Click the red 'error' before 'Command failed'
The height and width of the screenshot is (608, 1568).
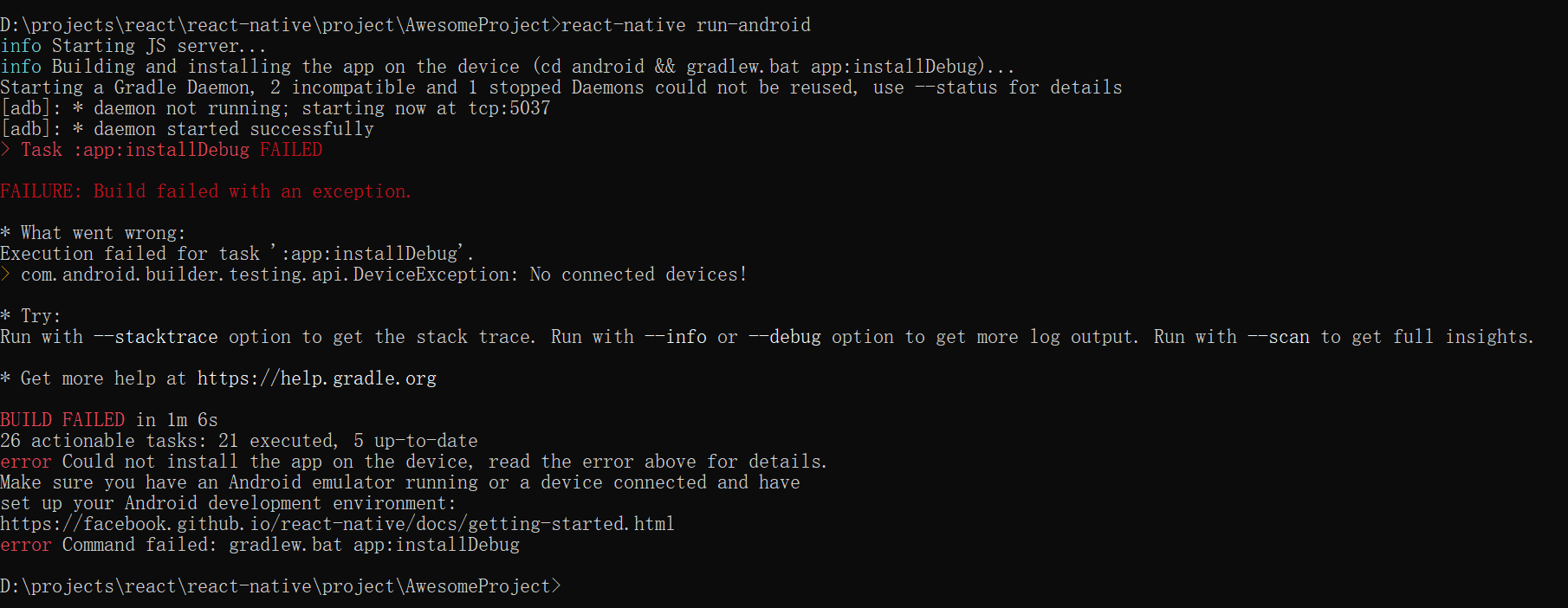click(x=26, y=545)
